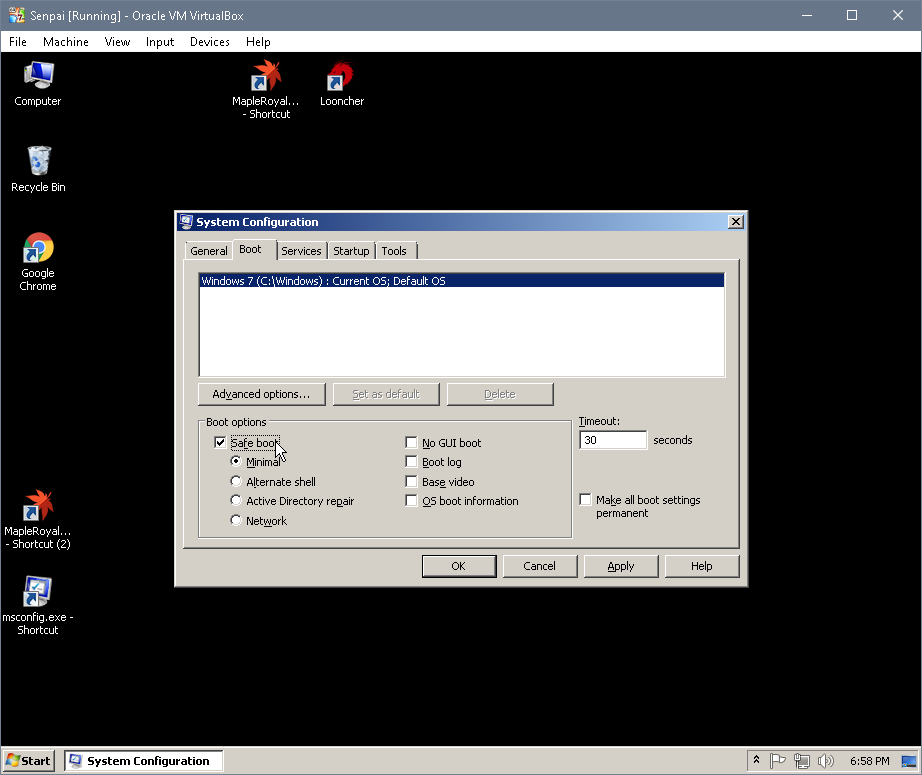Select the Minimal safe boot radio button
The width and height of the screenshot is (922, 775).
[236, 461]
